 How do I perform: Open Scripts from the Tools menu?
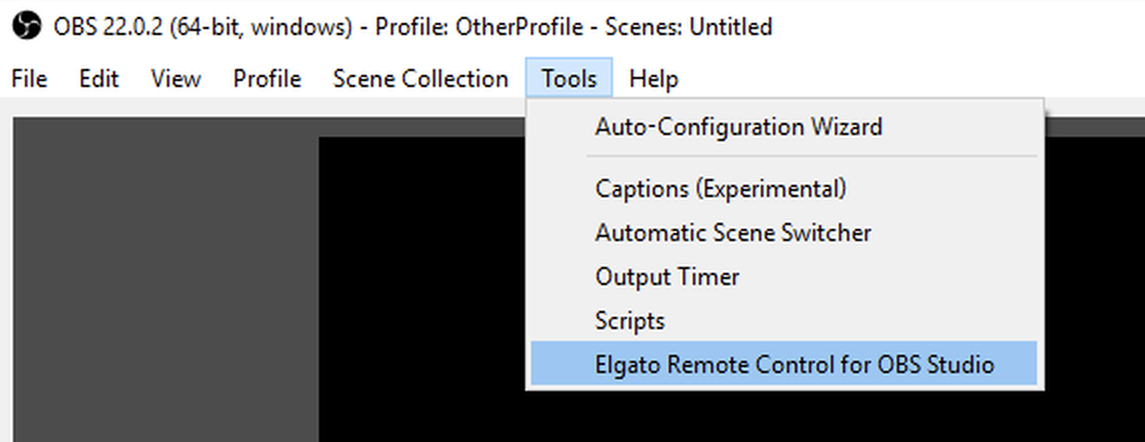point(630,321)
